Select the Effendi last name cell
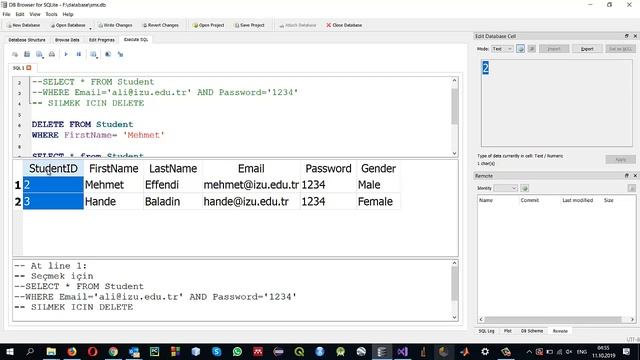Screen dimensions: 640x360 pos(173,185)
